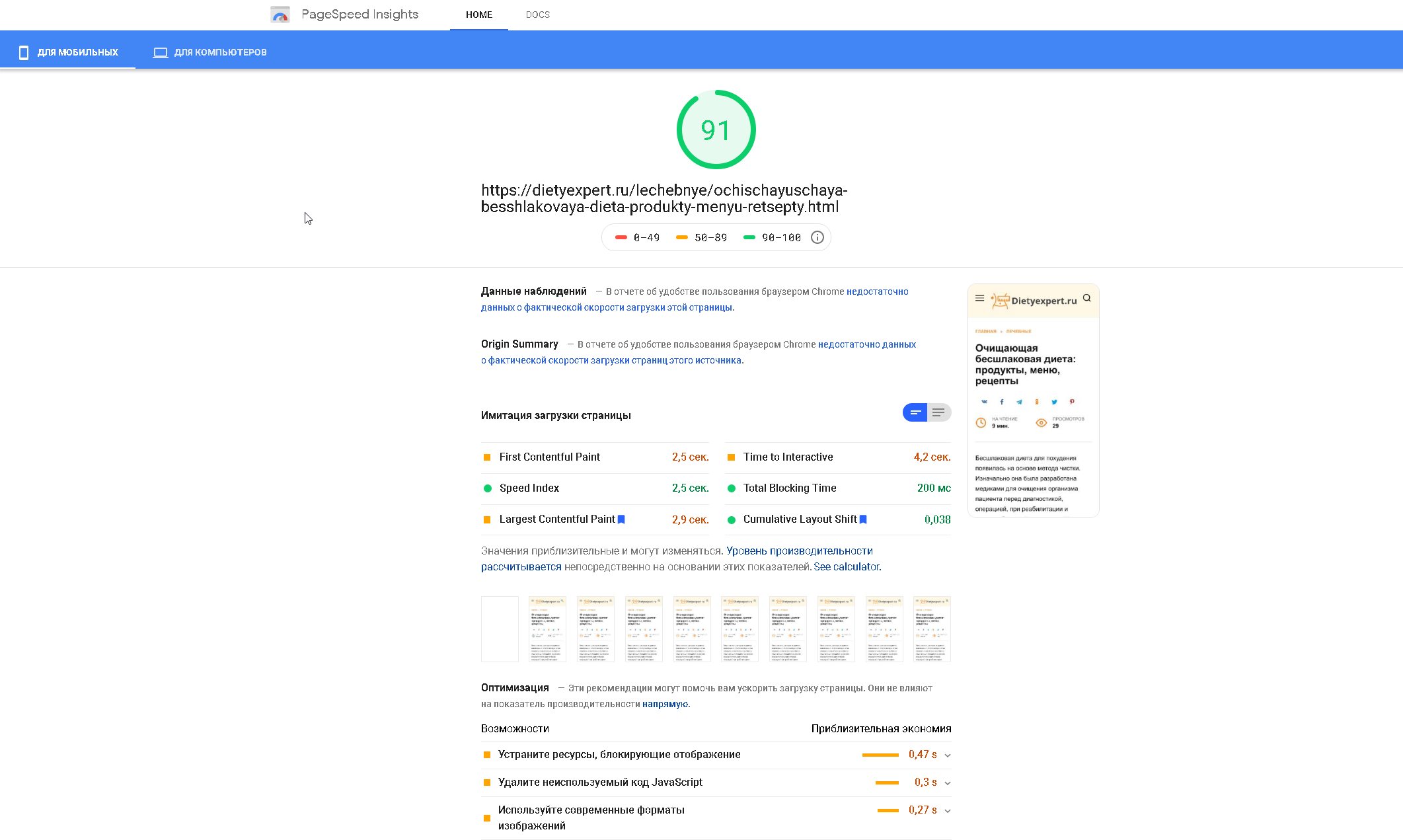Click the PageSpeed Insights logo icon
Screen dimensions: 1403x840
point(280,15)
